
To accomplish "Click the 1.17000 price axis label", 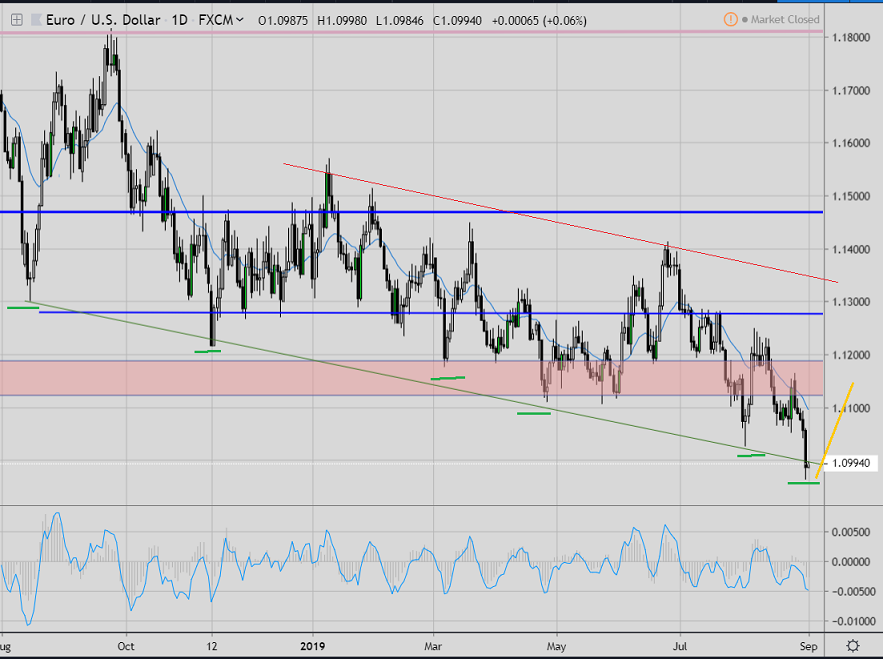I will coord(851,91).
